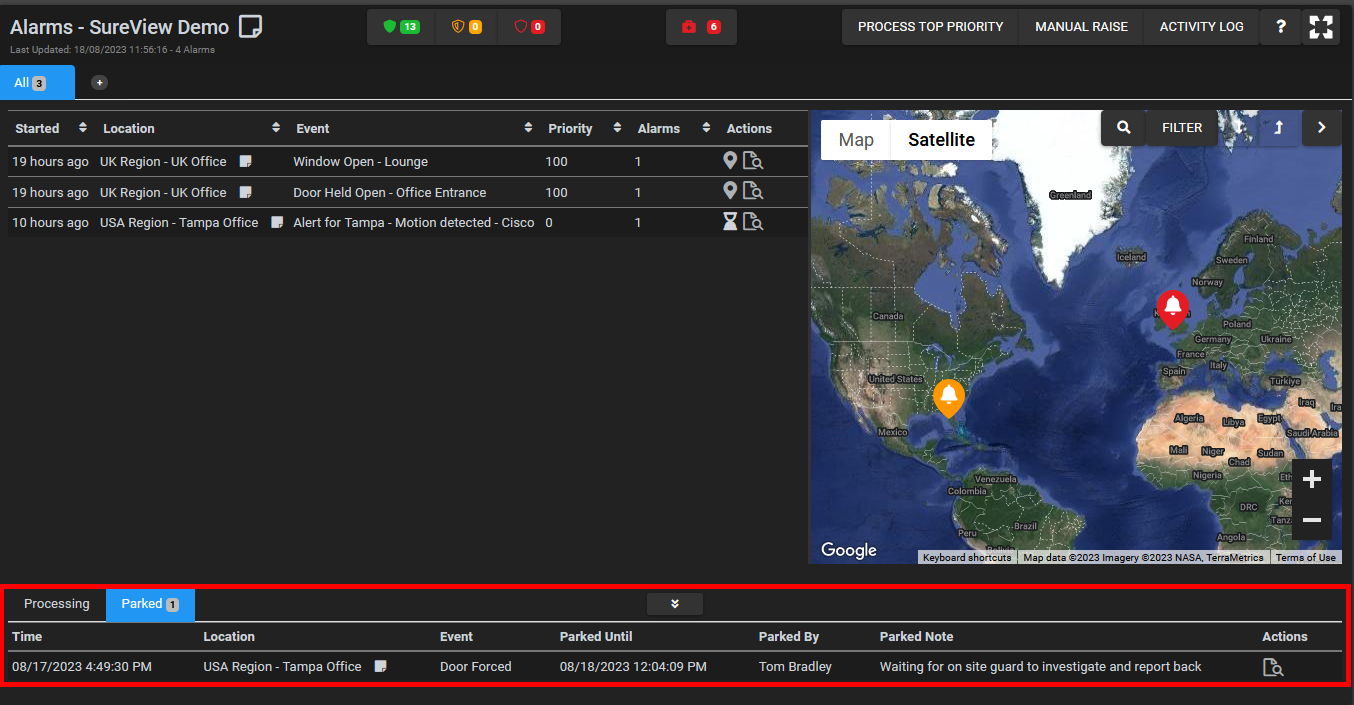Click the parked note about on site guard
The width and height of the screenshot is (1354, 705).
point(1040,667)
